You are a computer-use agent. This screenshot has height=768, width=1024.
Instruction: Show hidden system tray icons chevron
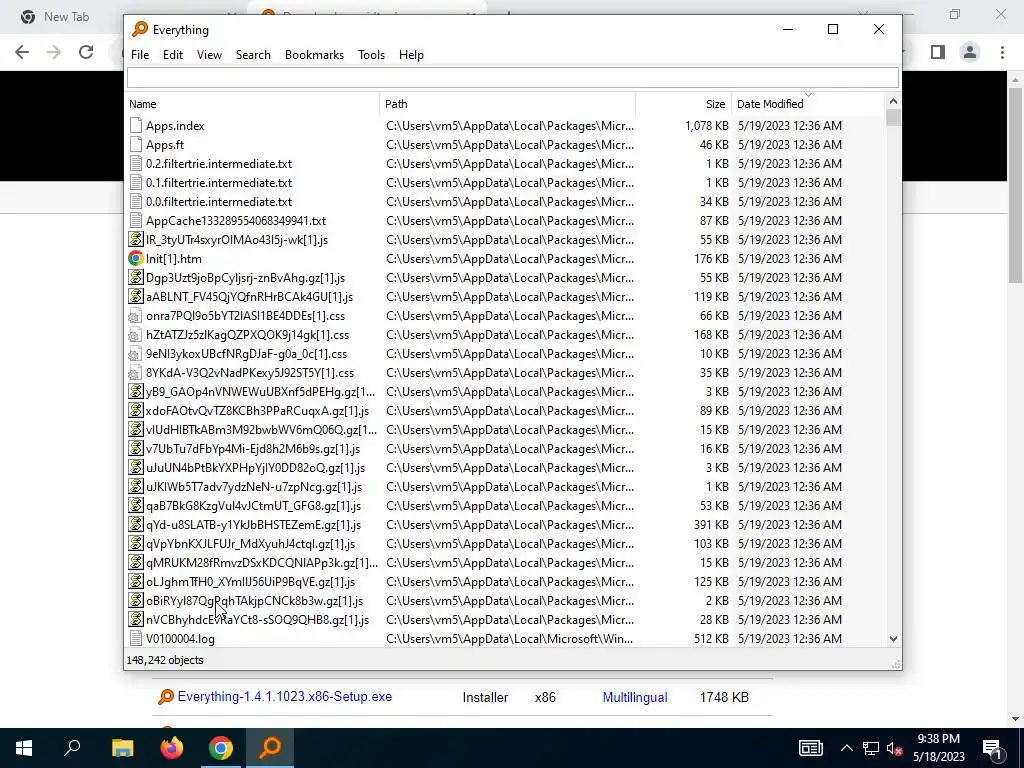tap(846, 748)
